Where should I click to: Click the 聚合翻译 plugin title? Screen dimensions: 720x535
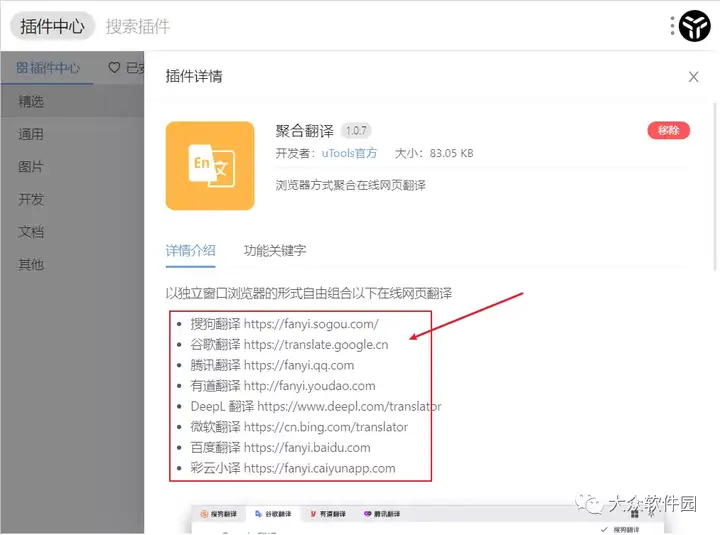coord(304,131)
